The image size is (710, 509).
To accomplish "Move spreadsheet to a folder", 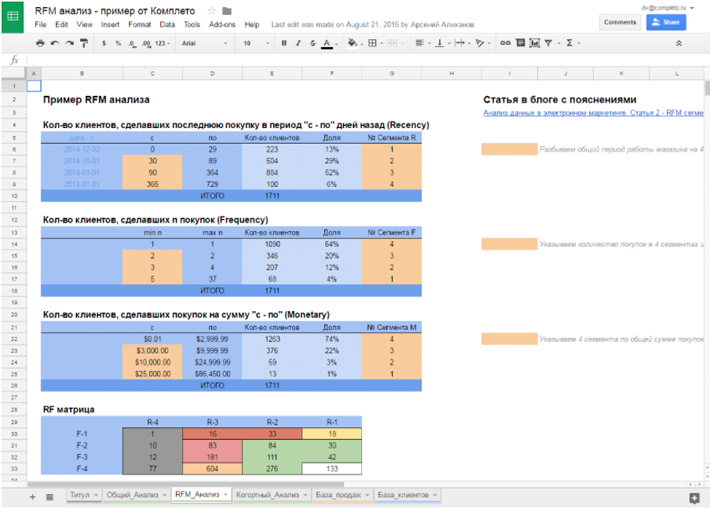I will [227, 11].
